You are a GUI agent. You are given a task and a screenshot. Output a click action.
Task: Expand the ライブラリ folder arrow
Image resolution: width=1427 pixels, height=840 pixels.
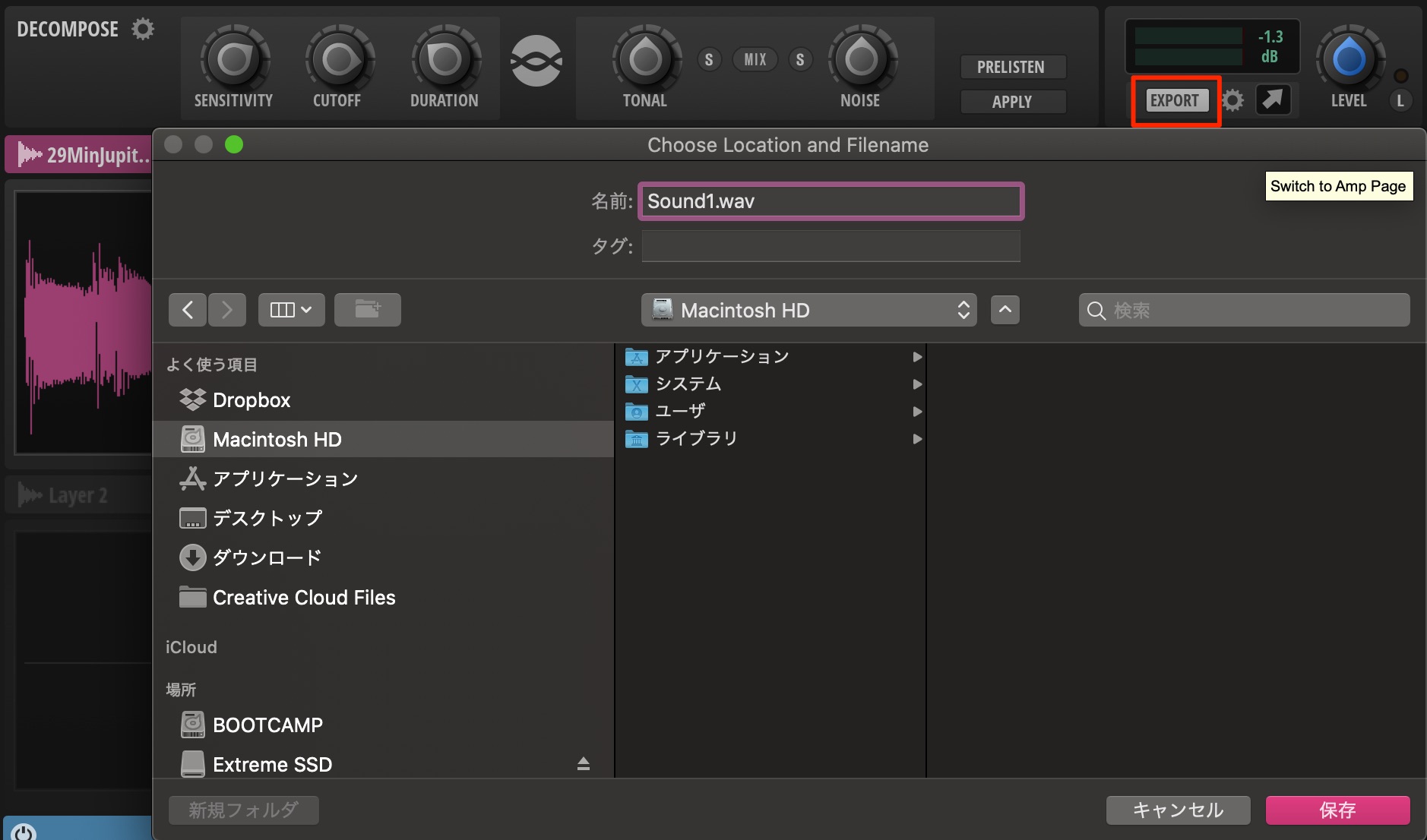point(917,439)
